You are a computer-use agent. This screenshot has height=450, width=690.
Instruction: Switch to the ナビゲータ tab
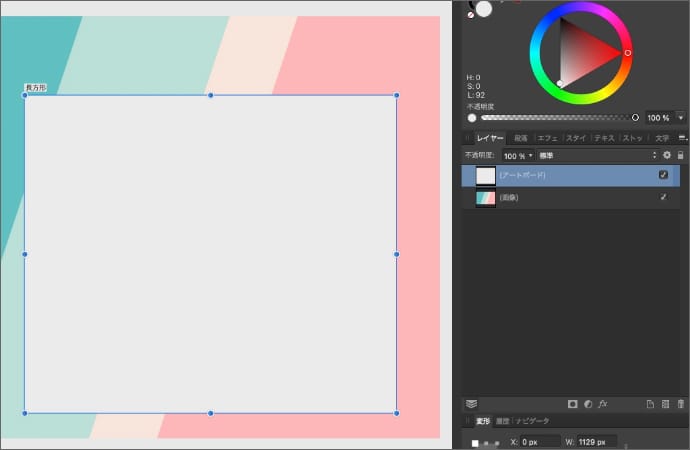(x=532, y=421)
